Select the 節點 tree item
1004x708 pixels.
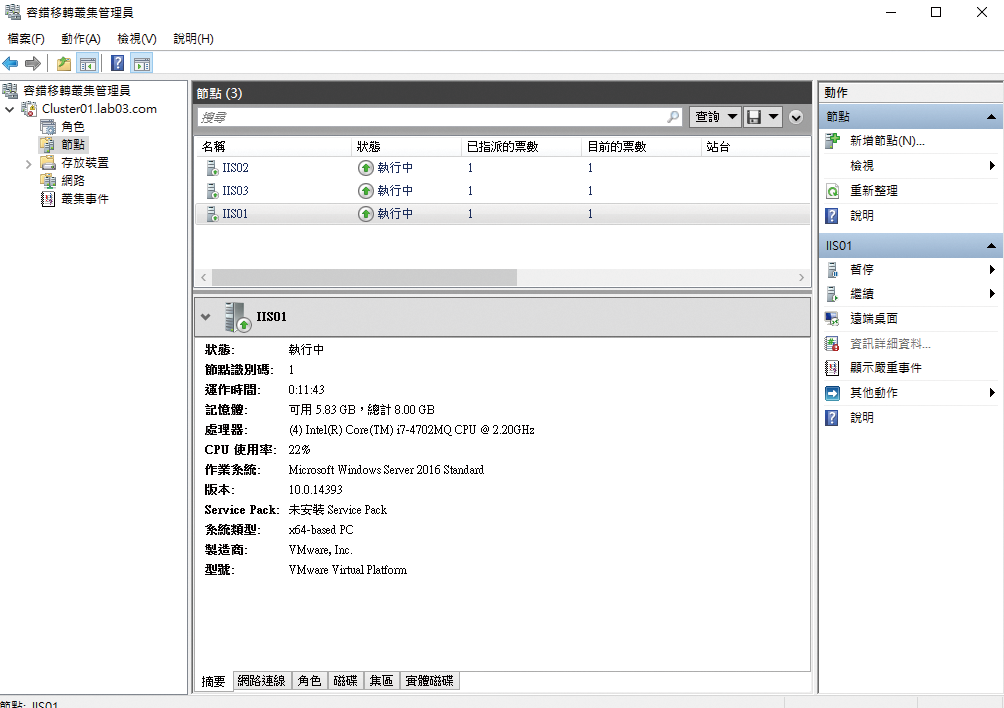coord(72,145)
